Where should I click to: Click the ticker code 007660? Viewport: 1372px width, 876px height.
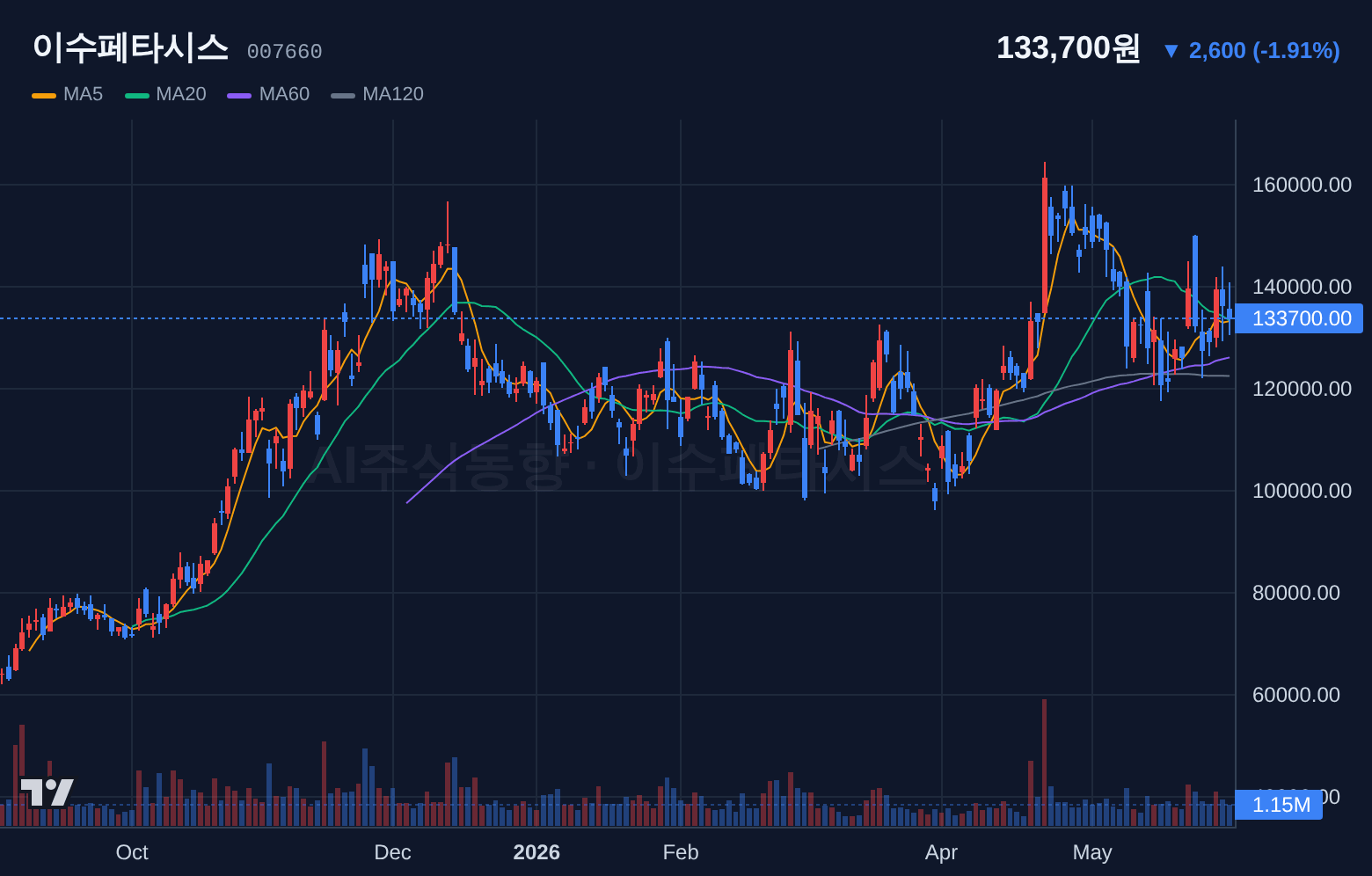tap(284, 52)
